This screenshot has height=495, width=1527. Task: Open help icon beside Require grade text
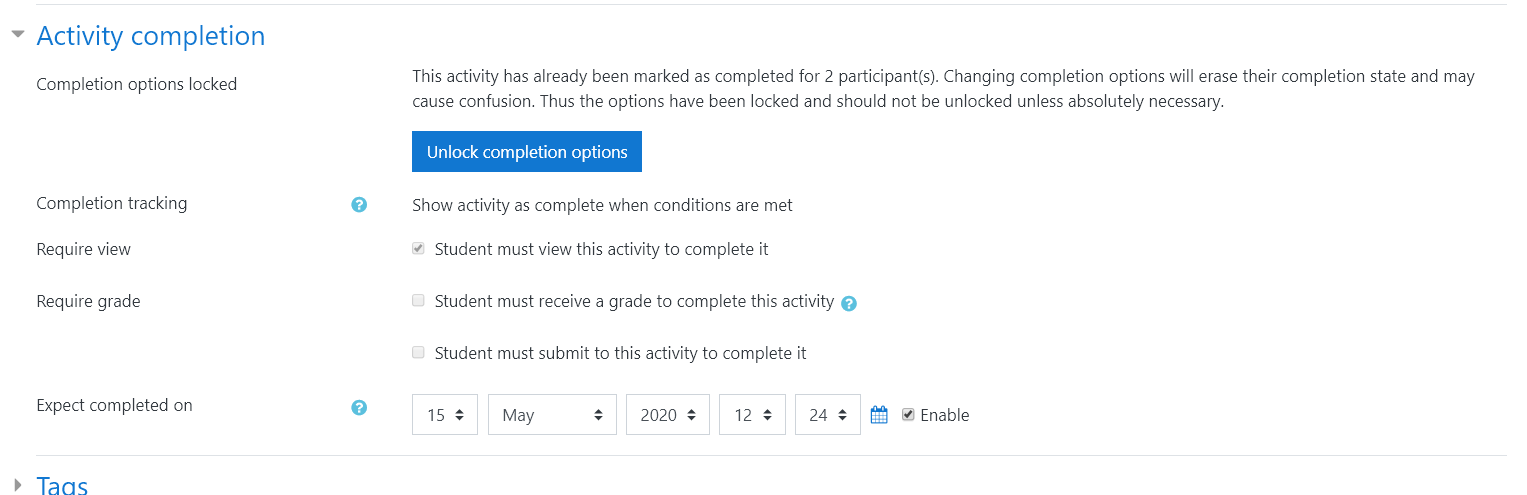pyautogui.click(x=849, y=303)
